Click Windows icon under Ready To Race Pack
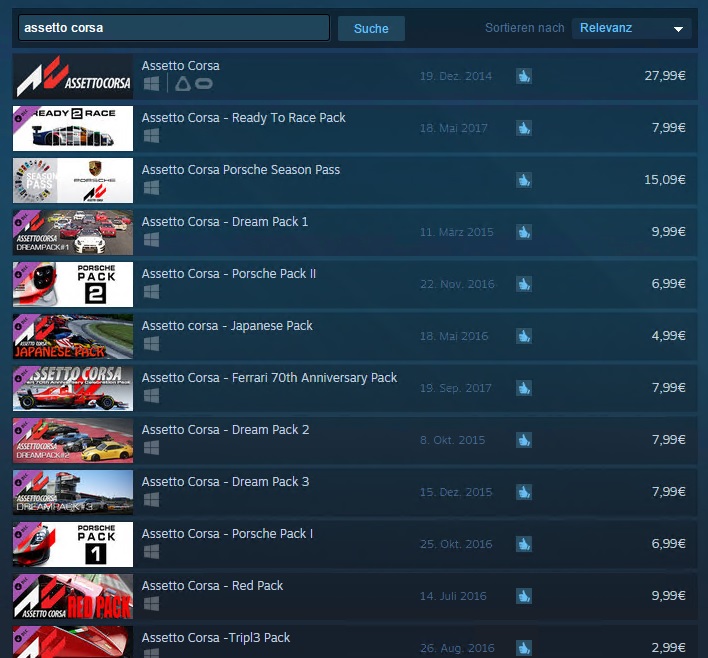 tap(151, 135)
